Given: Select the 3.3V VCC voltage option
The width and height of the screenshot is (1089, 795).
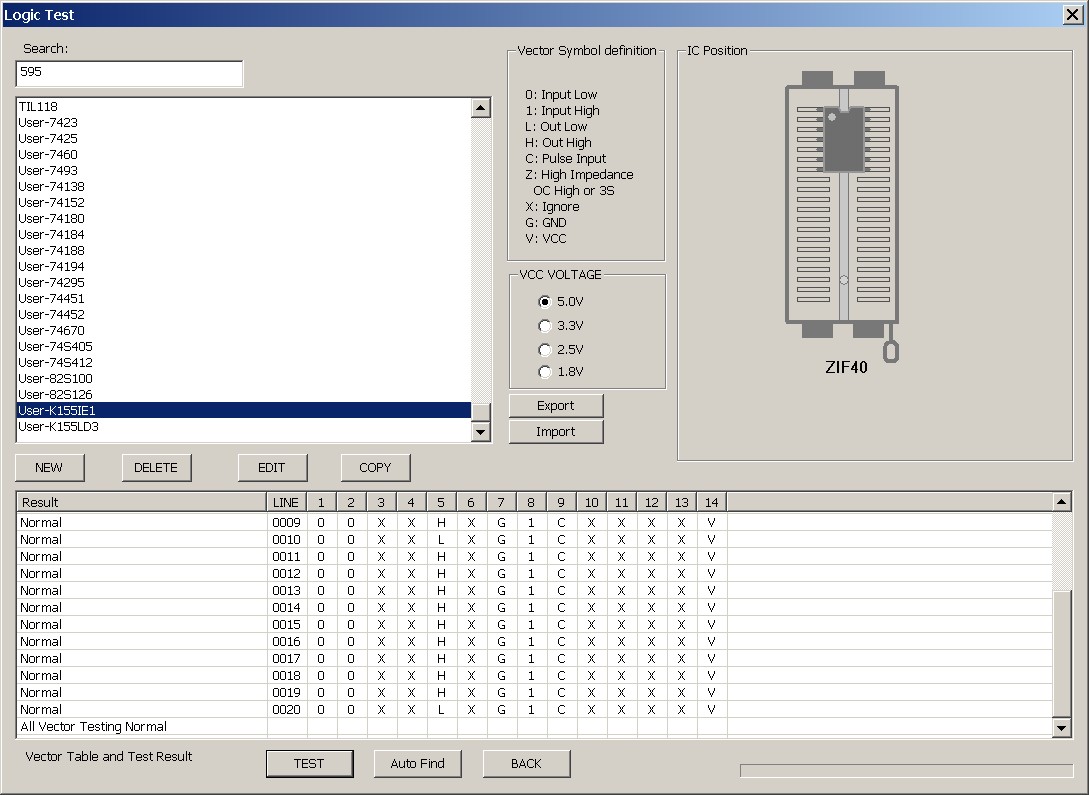Looking at the screenshot, I should pyautogui.click(x=545, y=325).
